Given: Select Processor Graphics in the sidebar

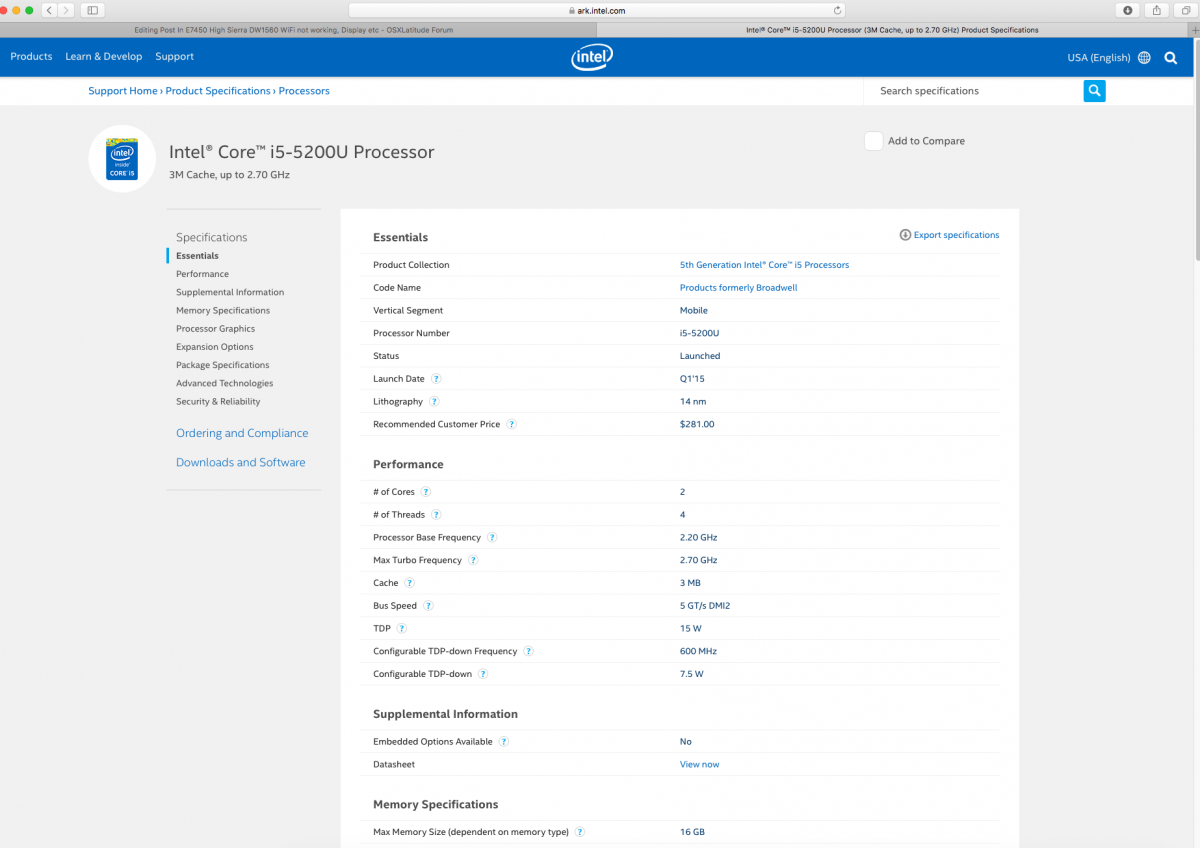Looking at the screenshot, I should tap(215, 329).
